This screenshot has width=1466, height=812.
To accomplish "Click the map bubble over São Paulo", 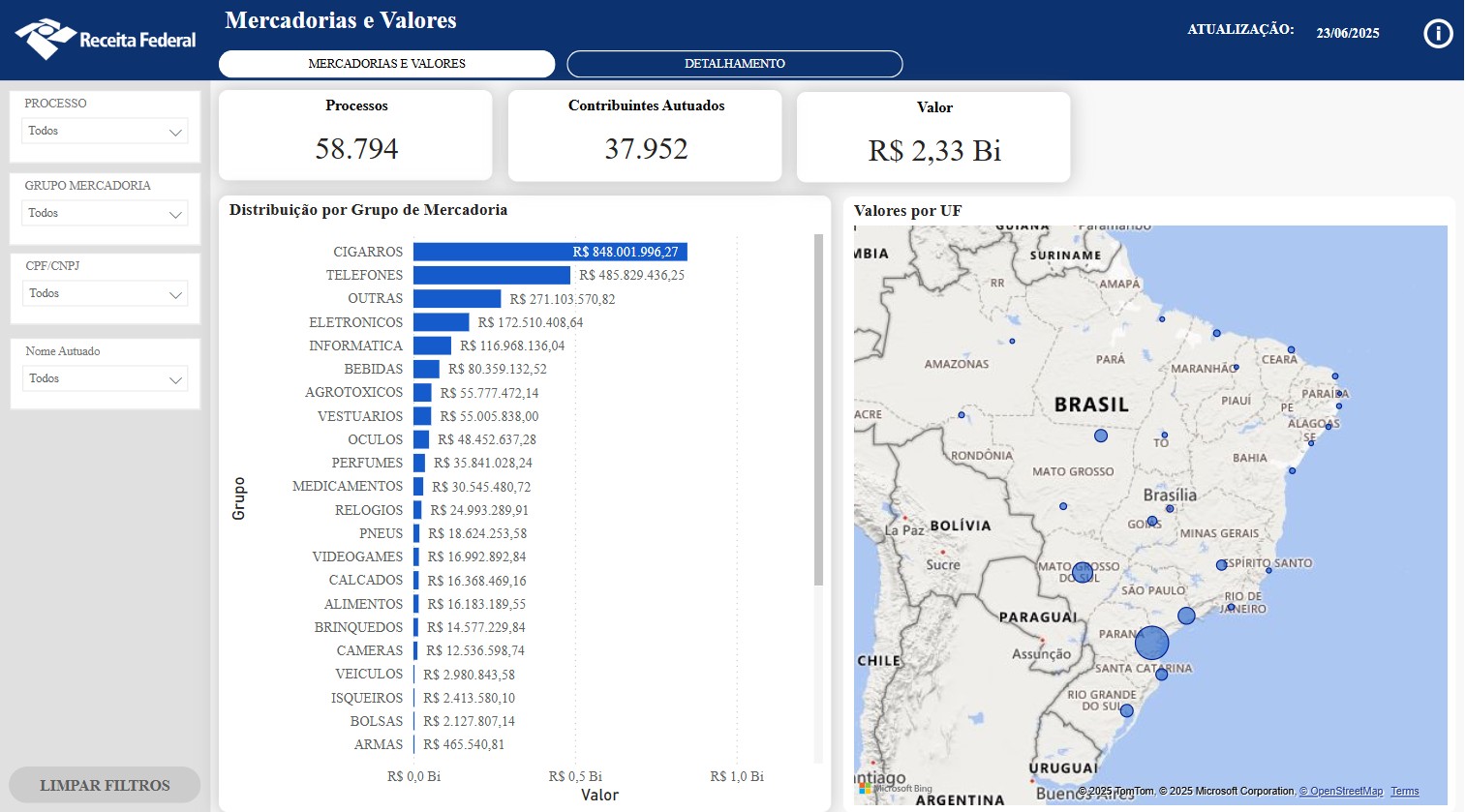I will (x=1186, y=616).
